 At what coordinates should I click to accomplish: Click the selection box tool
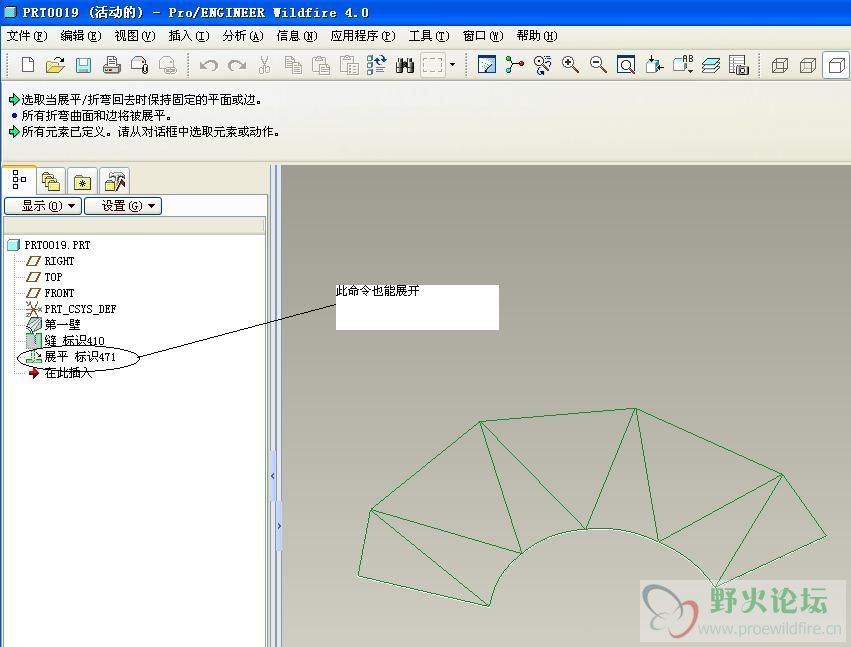433,66
